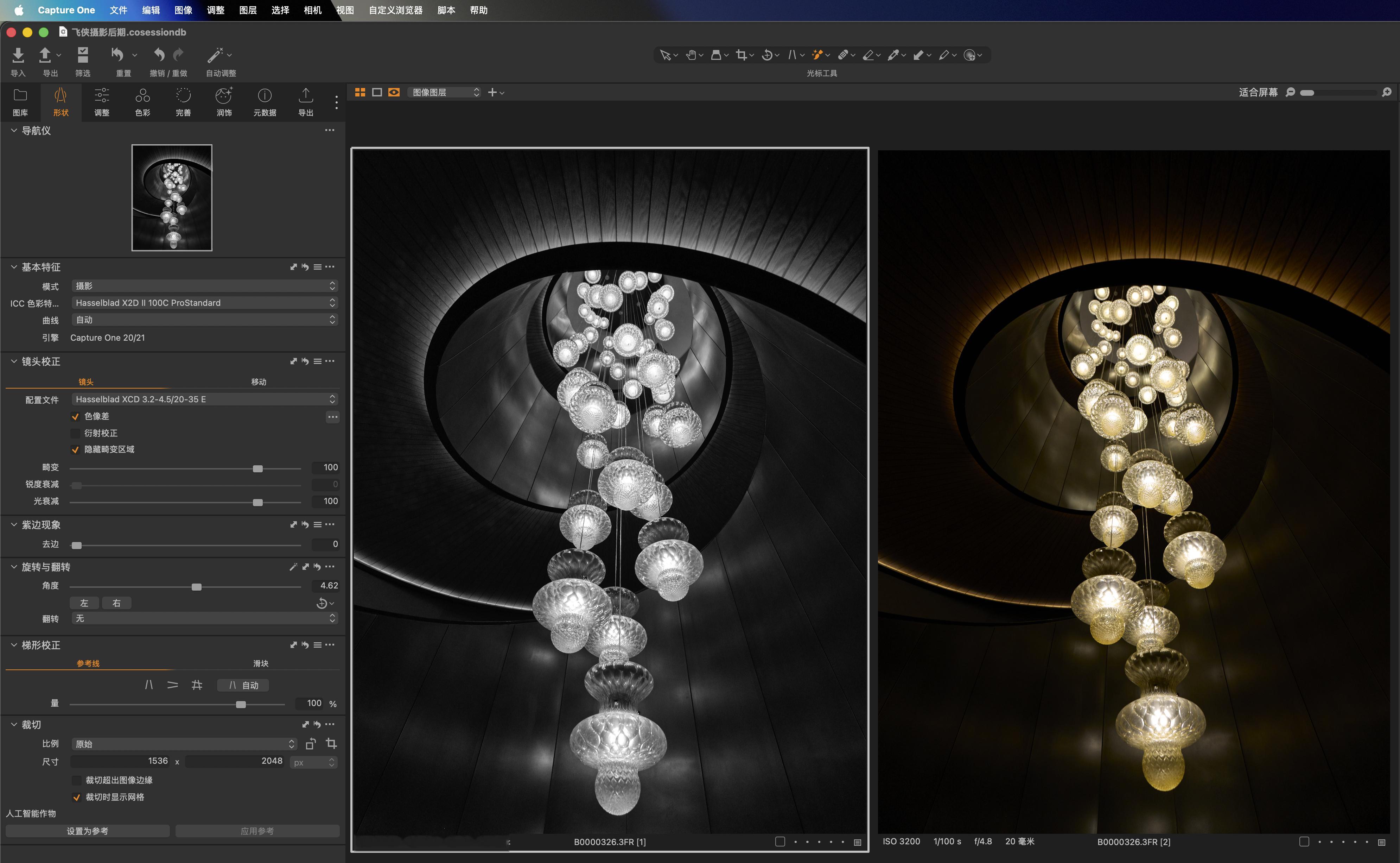Switch to 移动 tab in 镜头校正

[259, 382]
